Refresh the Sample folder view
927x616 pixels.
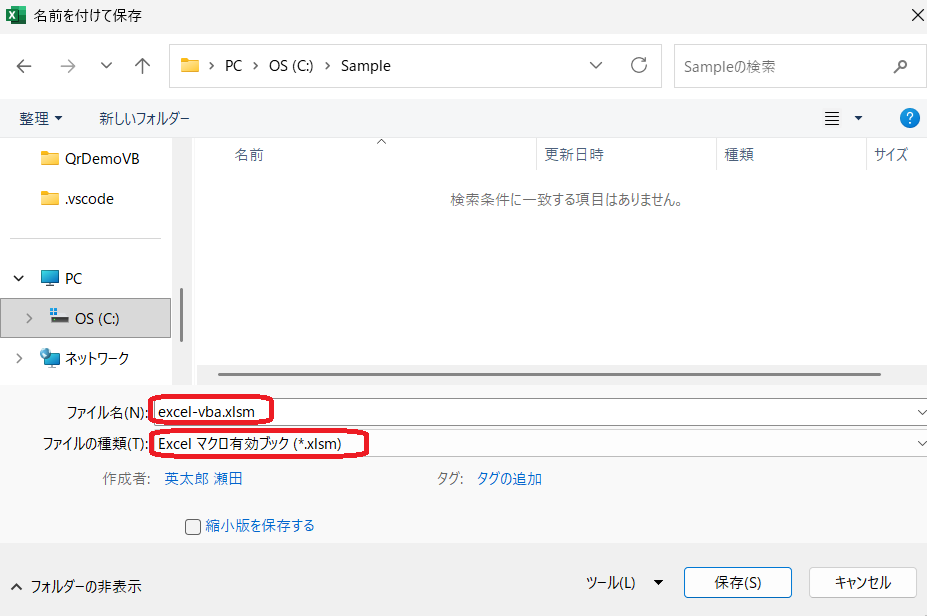click(639, 66)
